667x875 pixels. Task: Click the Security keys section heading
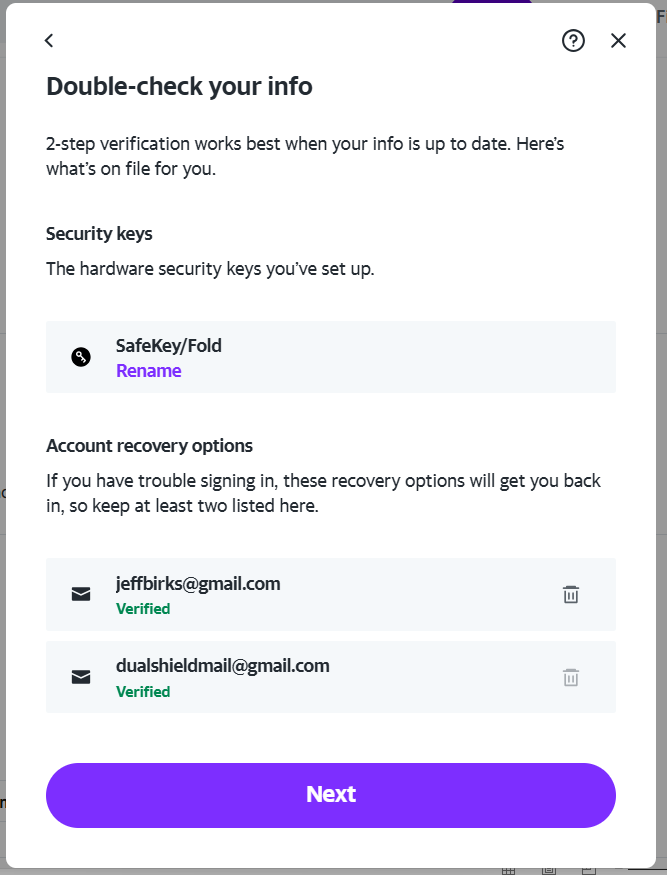99,234
